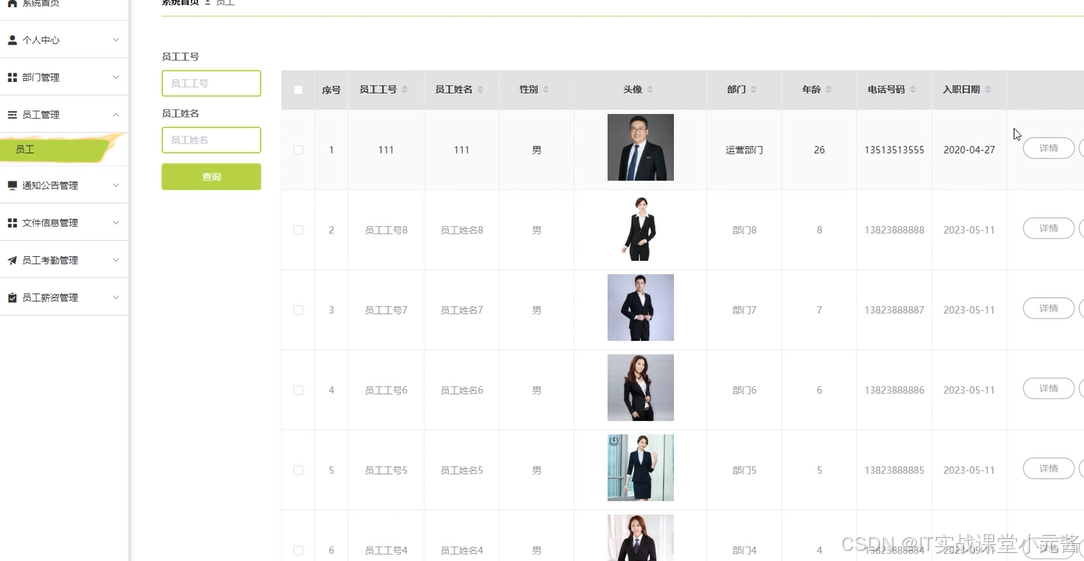Click phone number 13513513555
1084x561 pixels.
coord(894,150)
